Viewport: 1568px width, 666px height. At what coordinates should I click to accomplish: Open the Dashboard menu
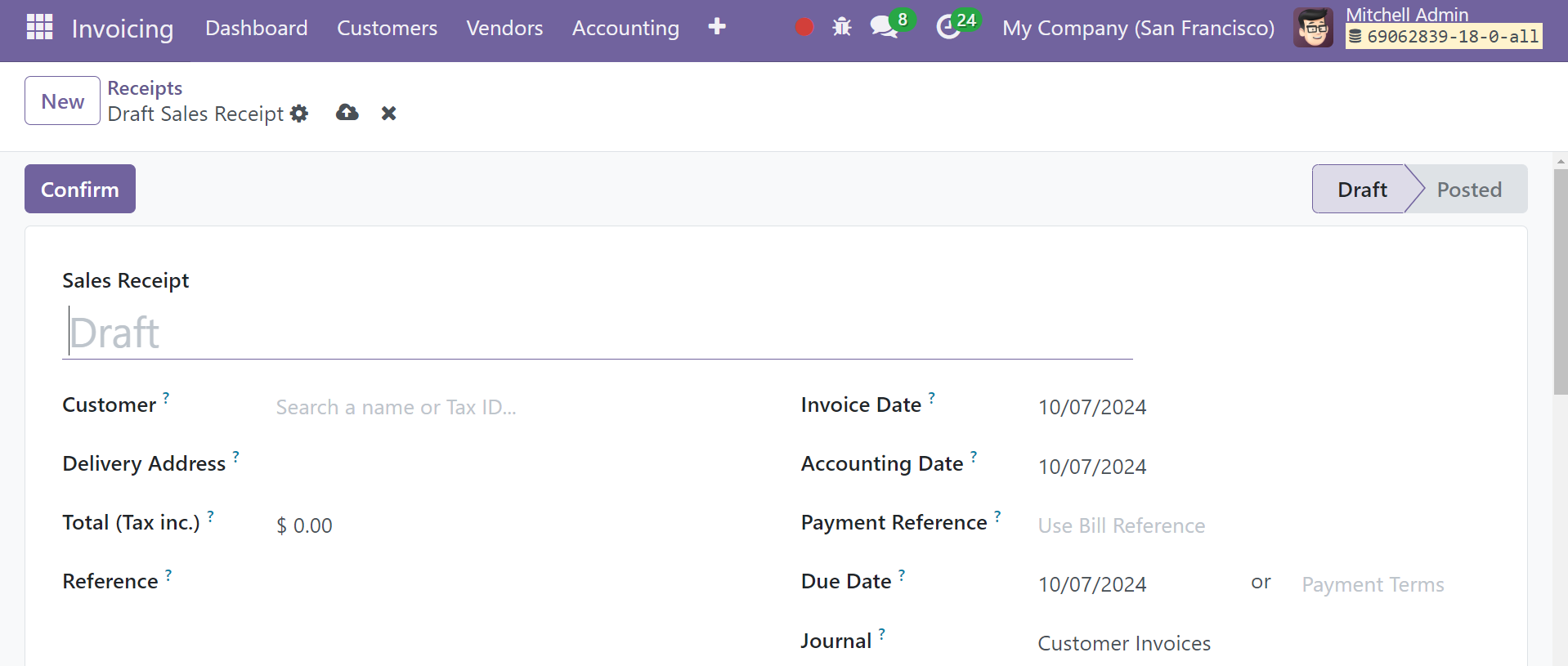click(x=257, y=28)
